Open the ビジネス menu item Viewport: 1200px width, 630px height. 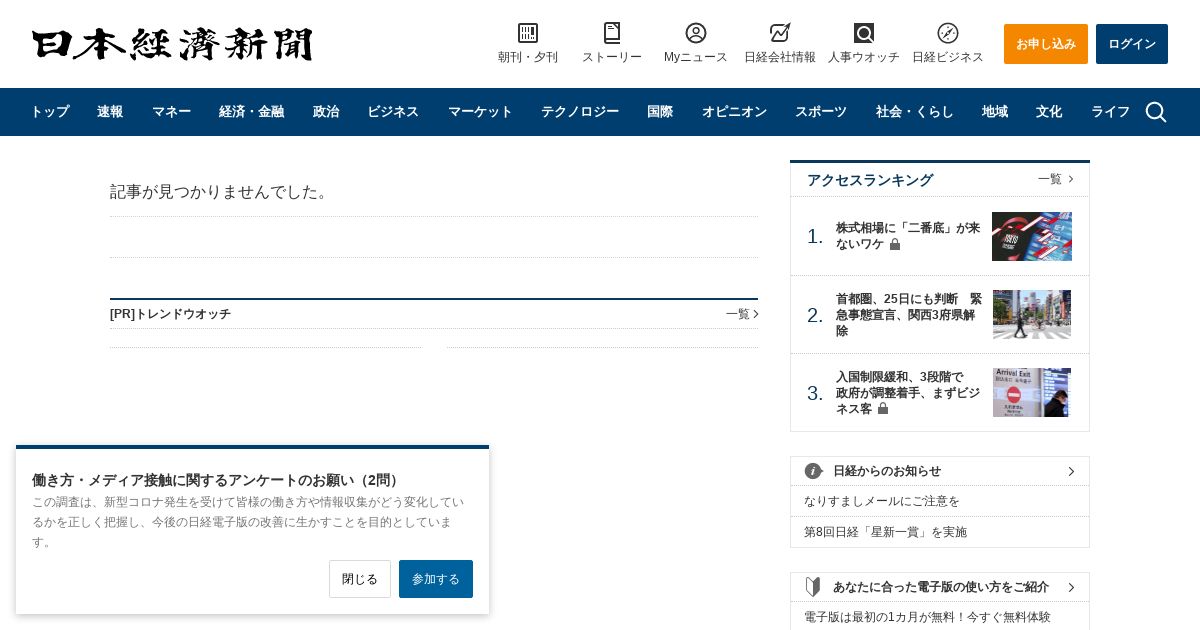[393, 112]
